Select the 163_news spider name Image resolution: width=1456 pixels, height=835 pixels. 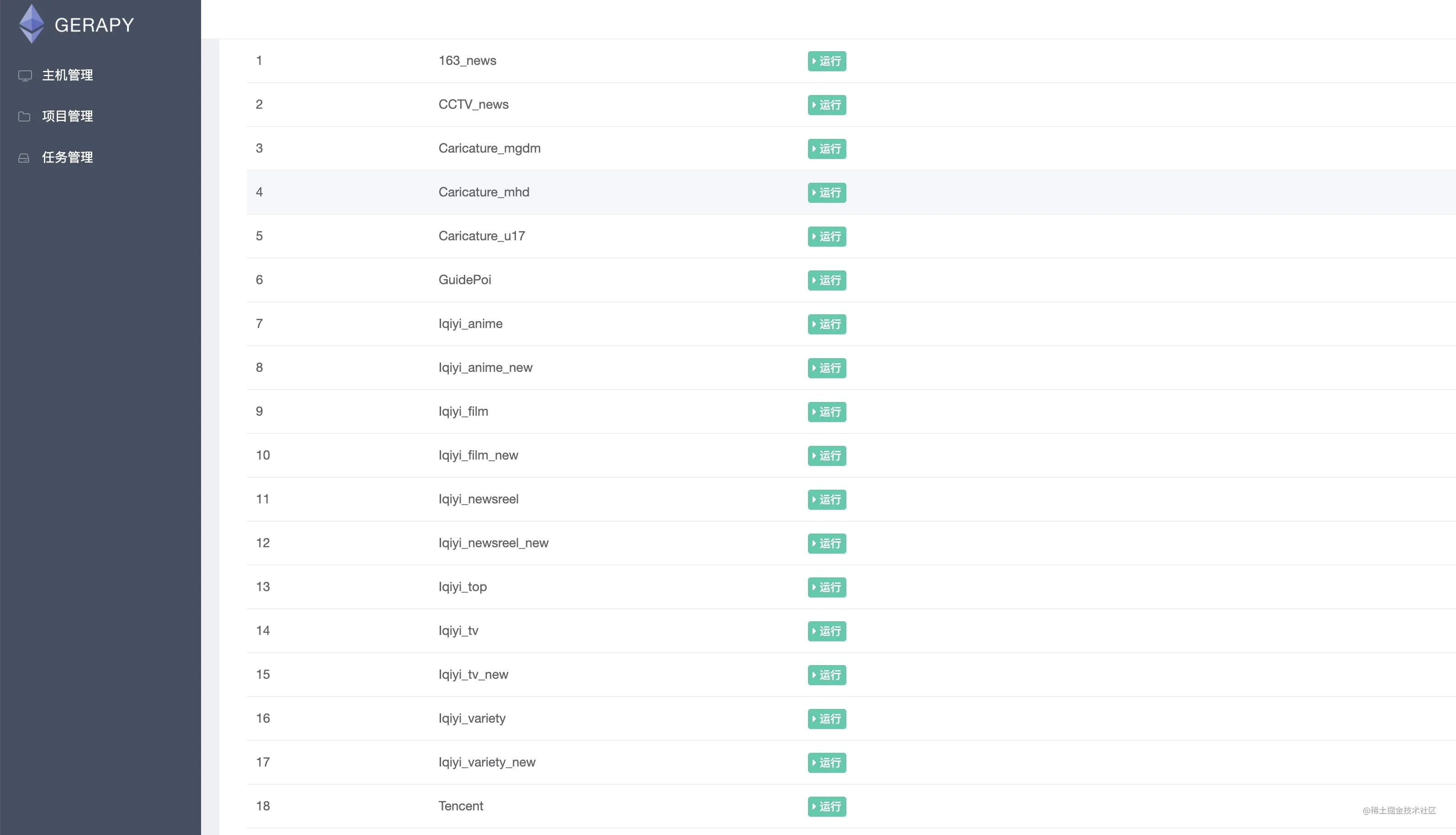pos(467,61)
